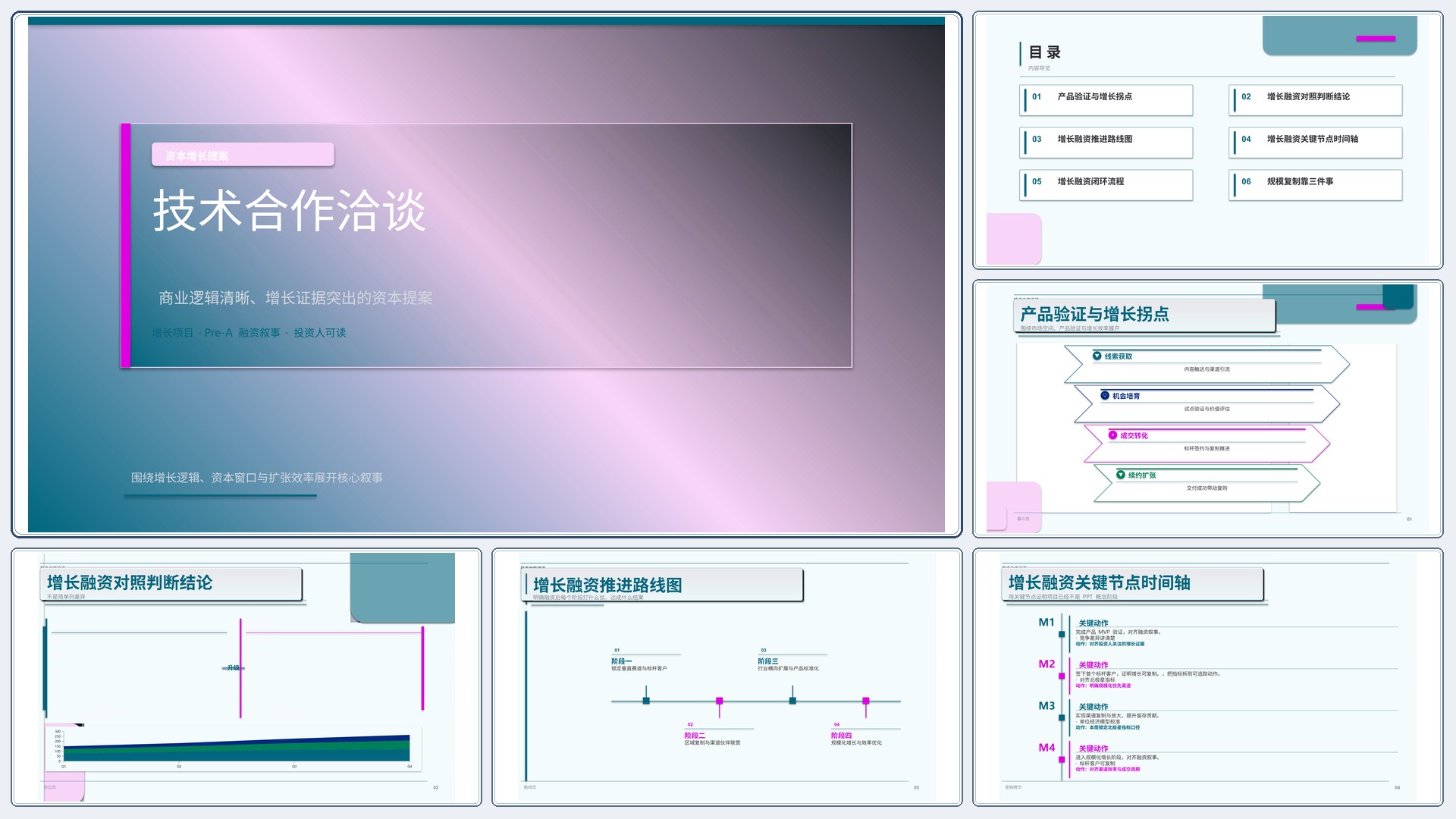
Task: Select the 技术合作洽谈 title slide thumbnail
Action: (486, 274)
